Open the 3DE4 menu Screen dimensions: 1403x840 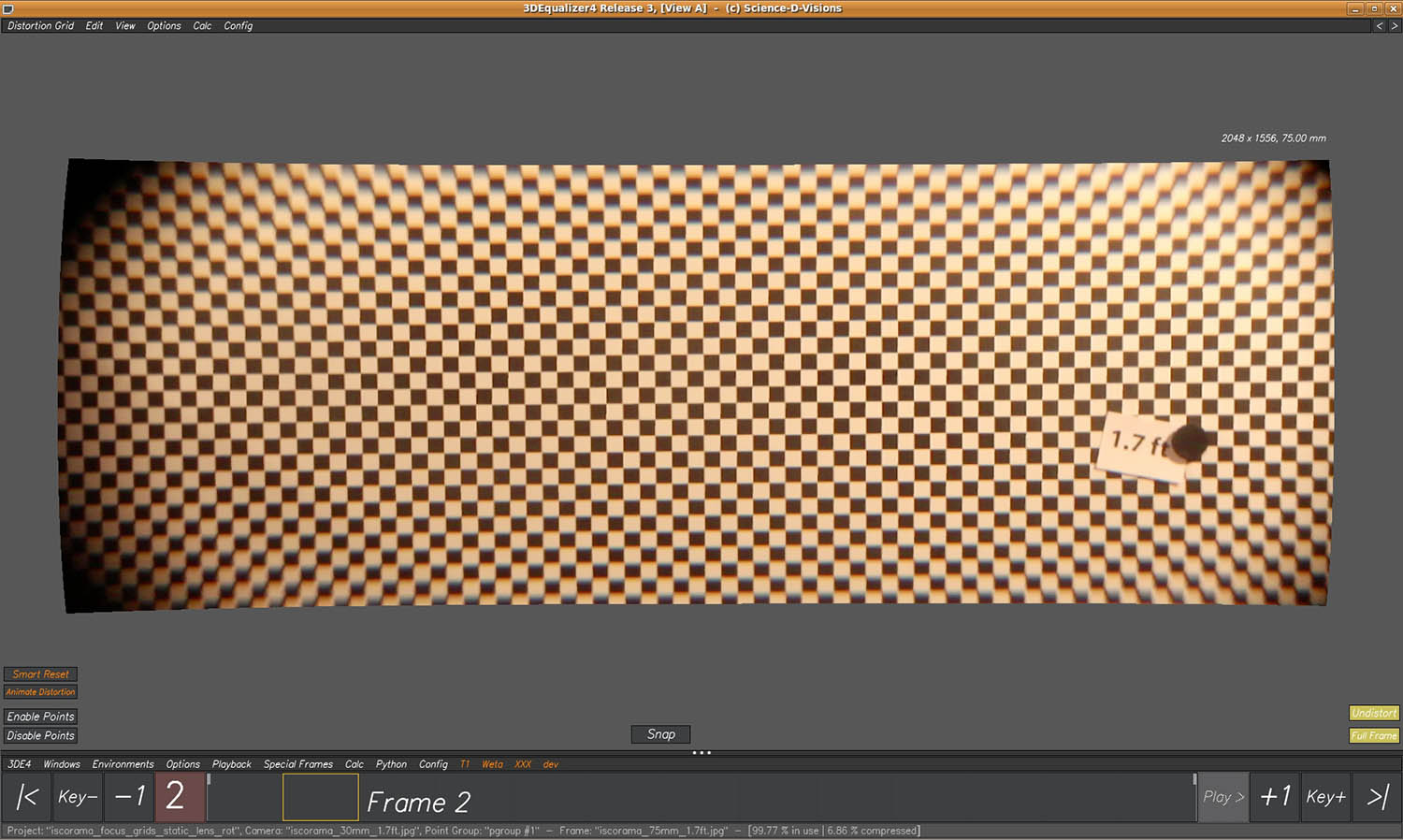[x=19, y=764]
